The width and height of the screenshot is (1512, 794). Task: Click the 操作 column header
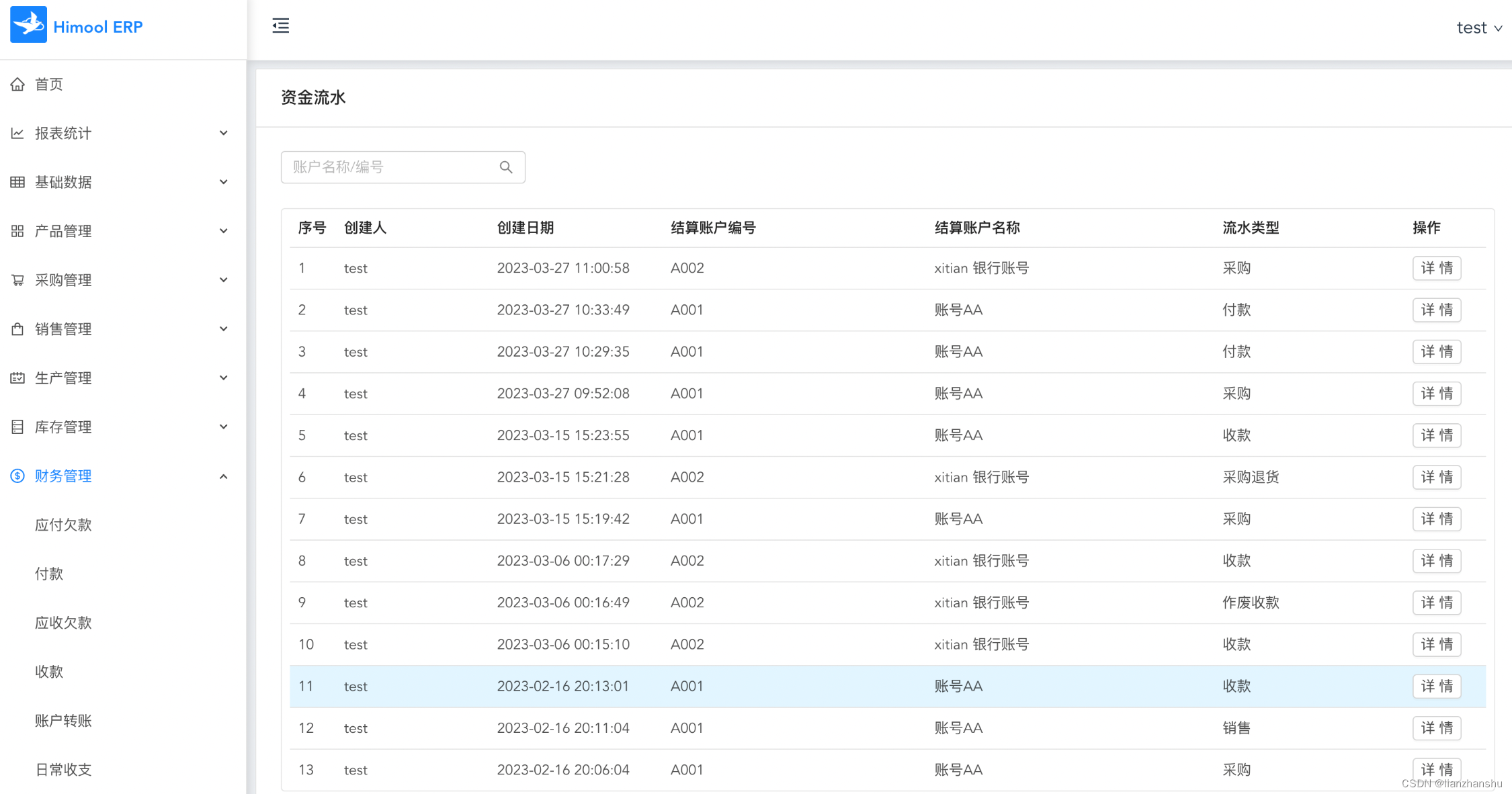pyautogui.click(x=1426, y=228)
